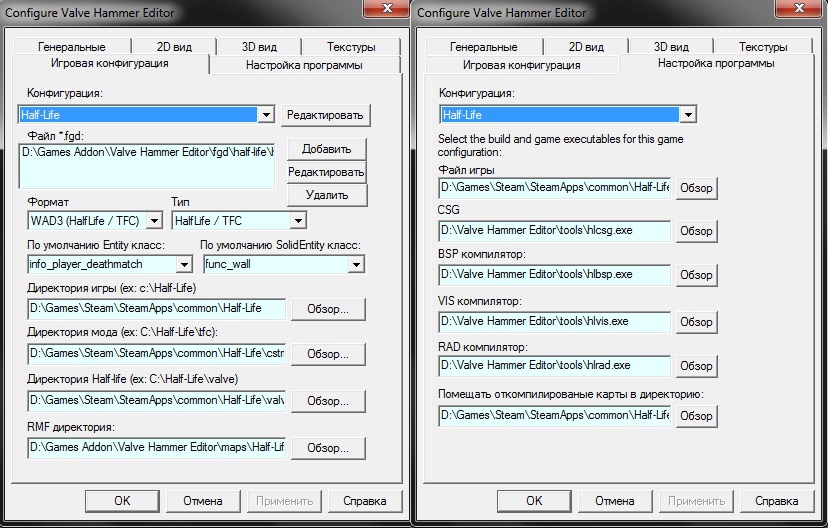The image size is (828, 528).
Task: Open Справка in left window
Action: (x=365, y=501)
